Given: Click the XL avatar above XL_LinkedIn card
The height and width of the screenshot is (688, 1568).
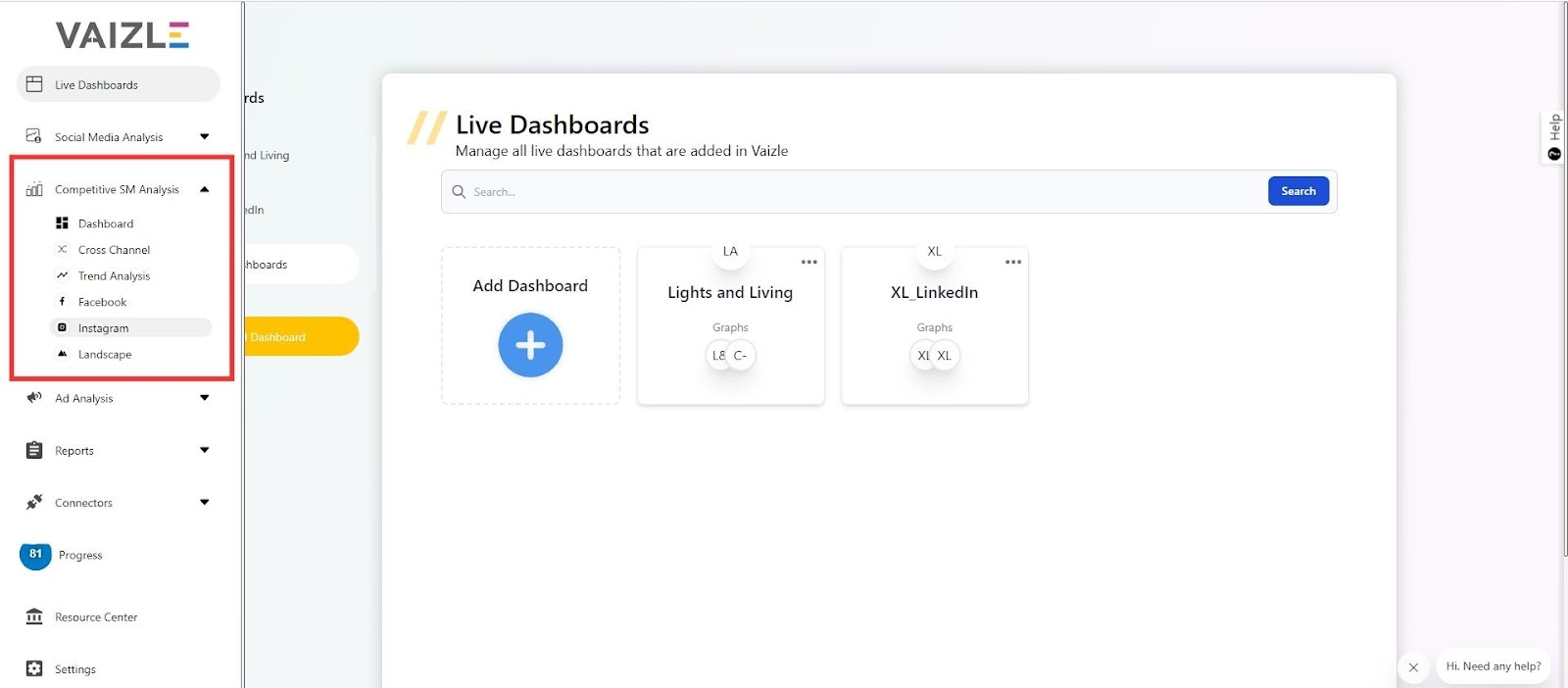Looking at the screenshot, I should click(934, 252).
